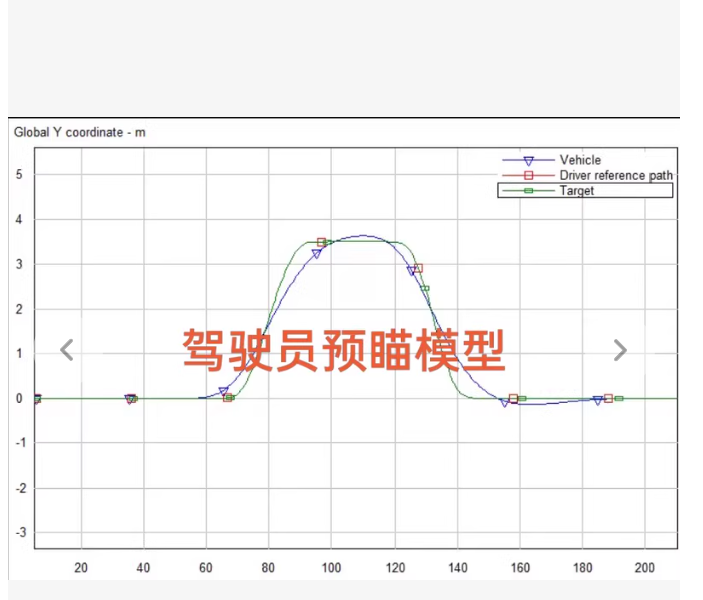
Task: Select the Driver reference path legend entry
Action: [587, 175]
